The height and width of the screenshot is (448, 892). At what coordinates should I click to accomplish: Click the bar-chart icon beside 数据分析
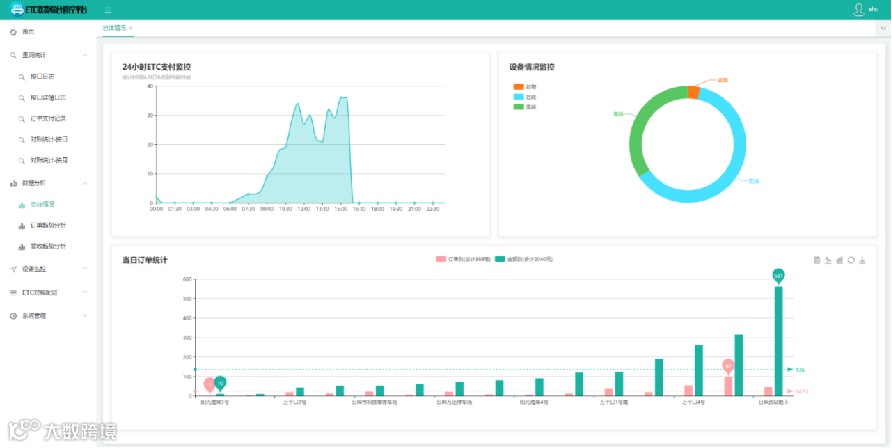point(14,184)
